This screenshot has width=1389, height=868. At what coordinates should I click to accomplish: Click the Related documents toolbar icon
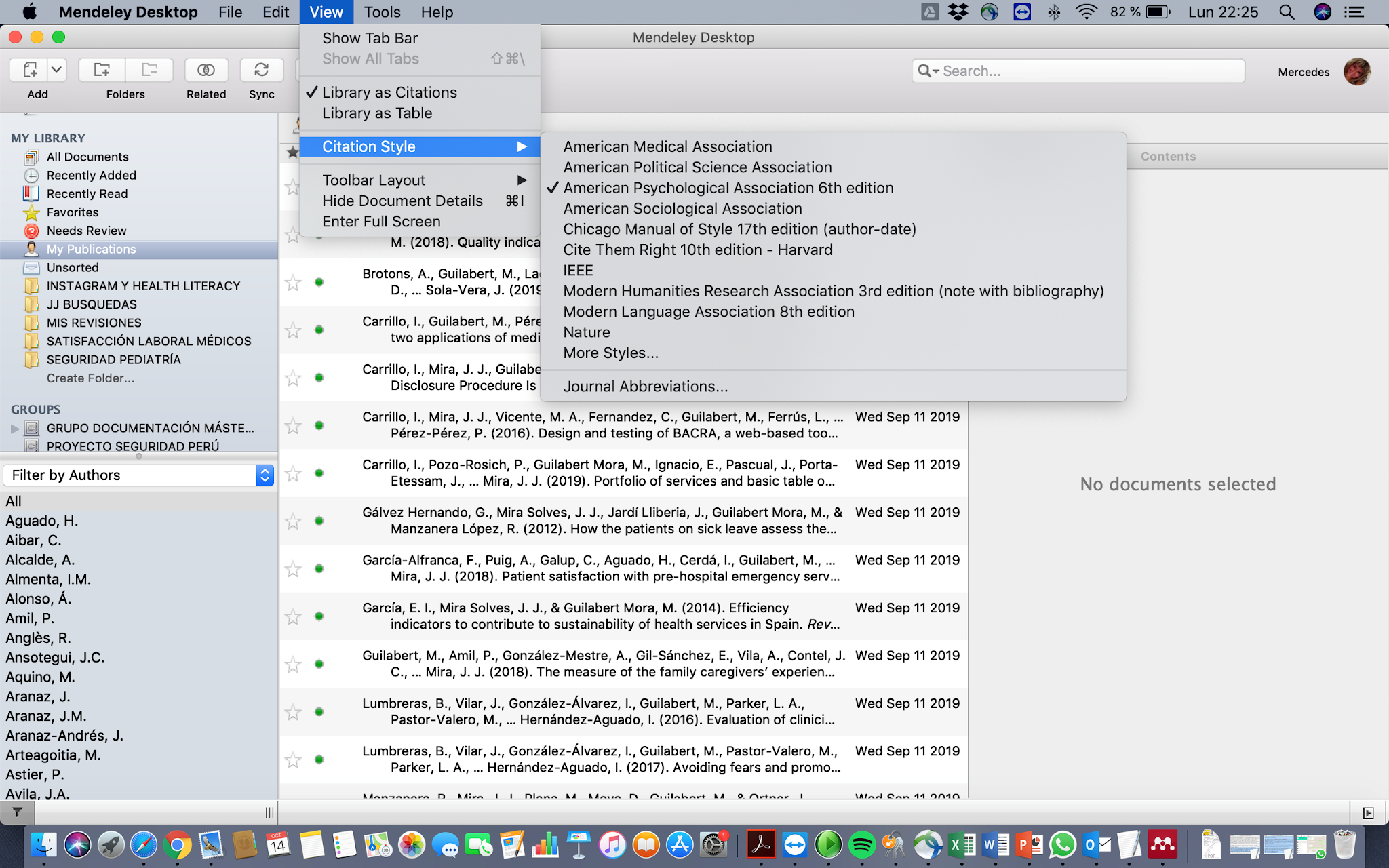(206, 70)
